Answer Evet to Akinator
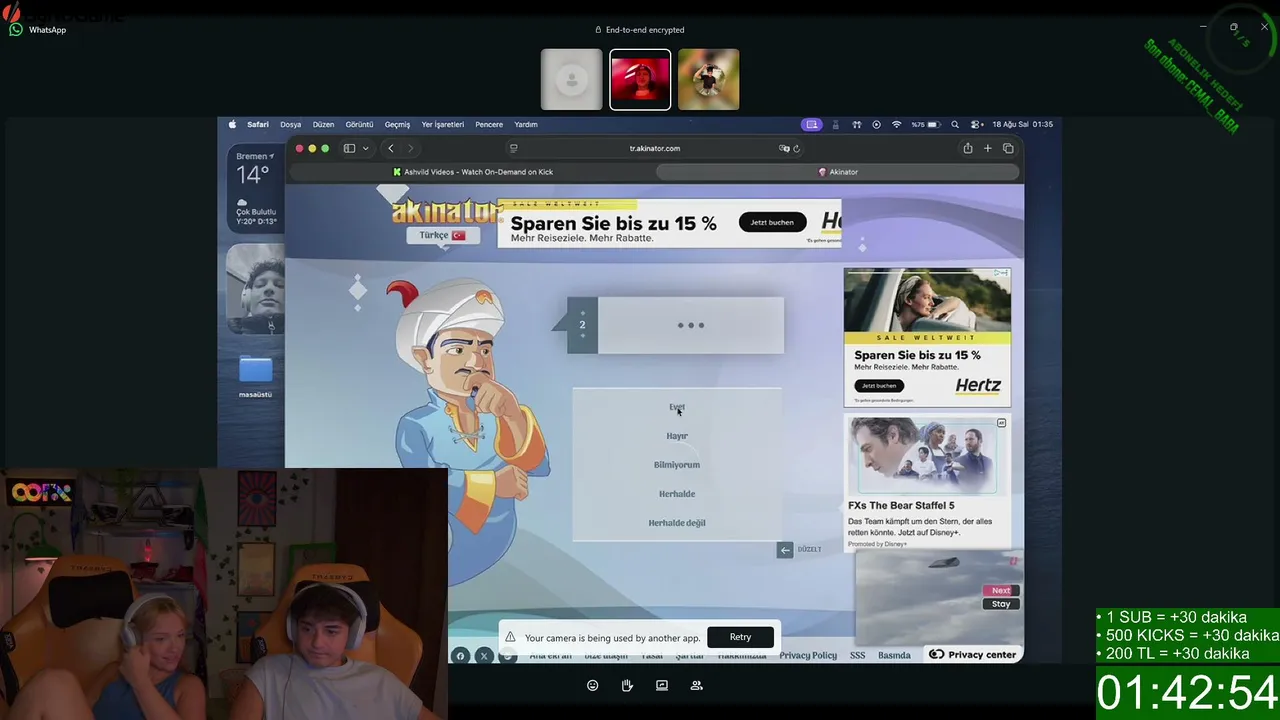The height and width of the screenshot is (720, 1280). pyautogui.click(x=677, y=407)
